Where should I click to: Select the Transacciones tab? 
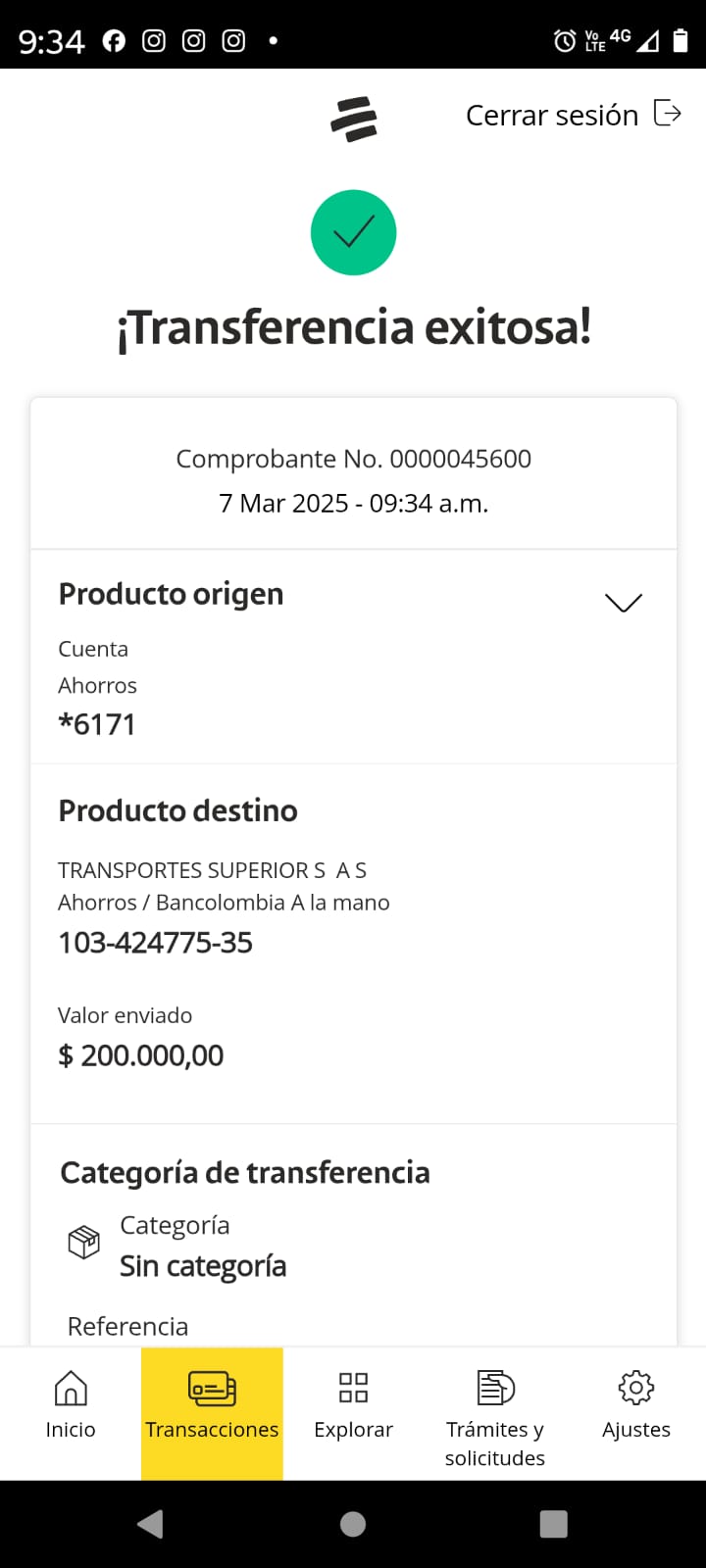(x=212, y=1411)
